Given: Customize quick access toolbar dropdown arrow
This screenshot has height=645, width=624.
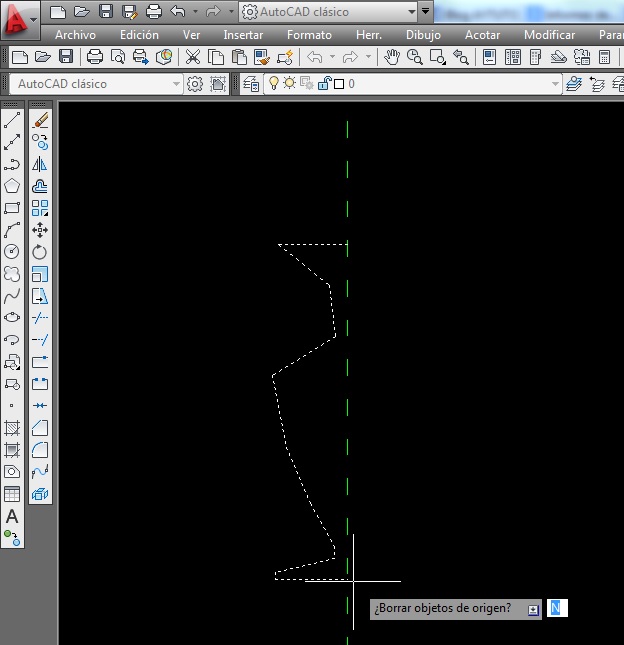Looking at the screenshot, I should tap(425, 11).
